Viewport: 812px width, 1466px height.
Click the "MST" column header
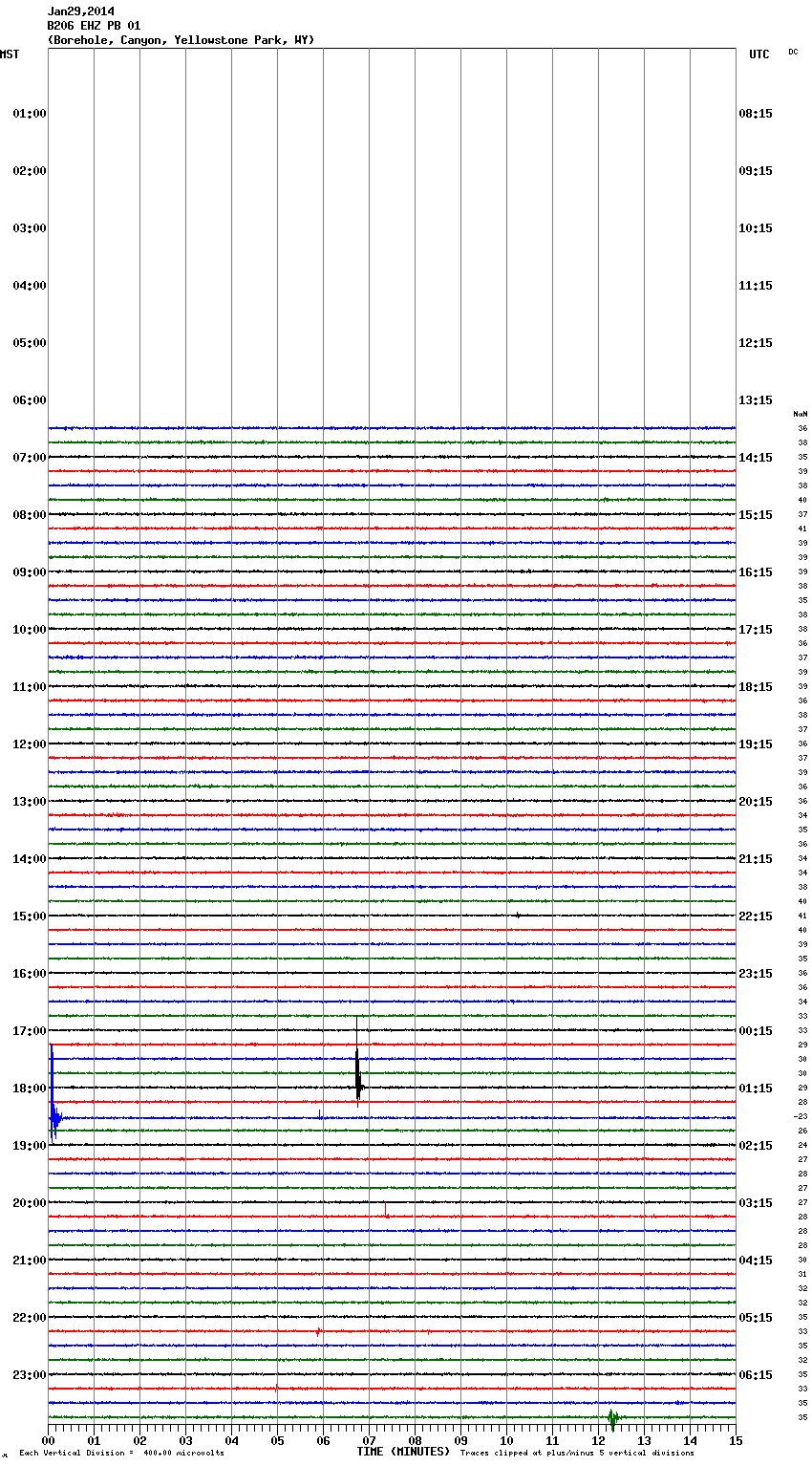click(x=10, y=54)
